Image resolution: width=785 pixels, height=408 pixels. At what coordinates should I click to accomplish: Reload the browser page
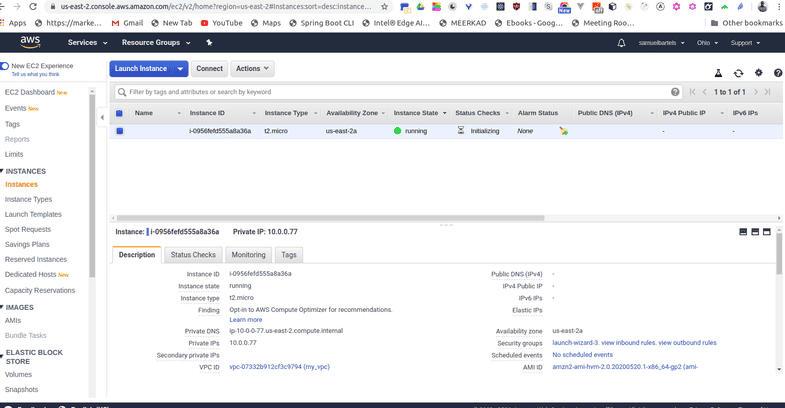click(33, 7)
